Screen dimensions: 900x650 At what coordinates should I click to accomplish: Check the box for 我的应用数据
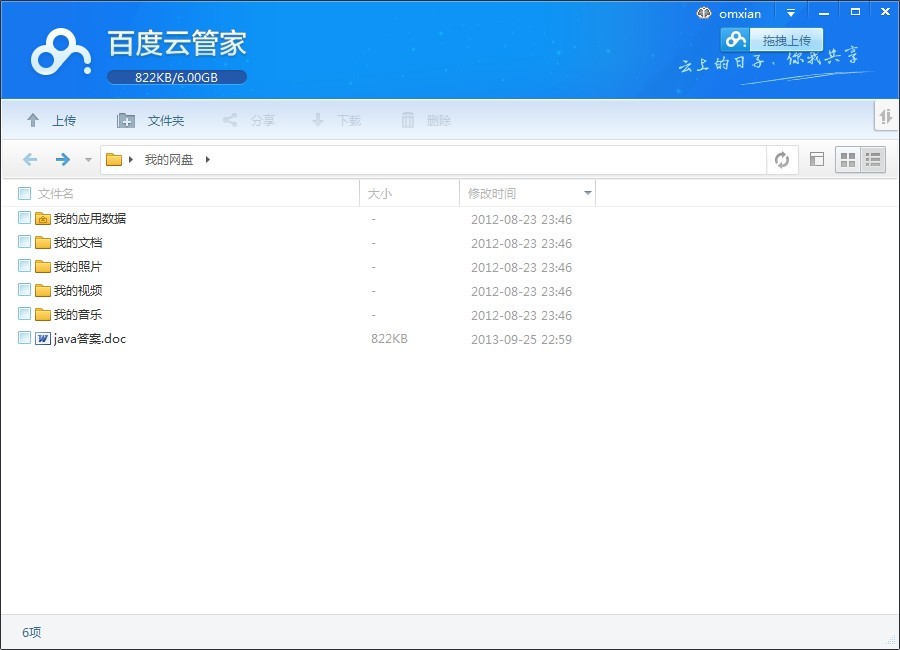pyautogui.click(x=24, y=218)
